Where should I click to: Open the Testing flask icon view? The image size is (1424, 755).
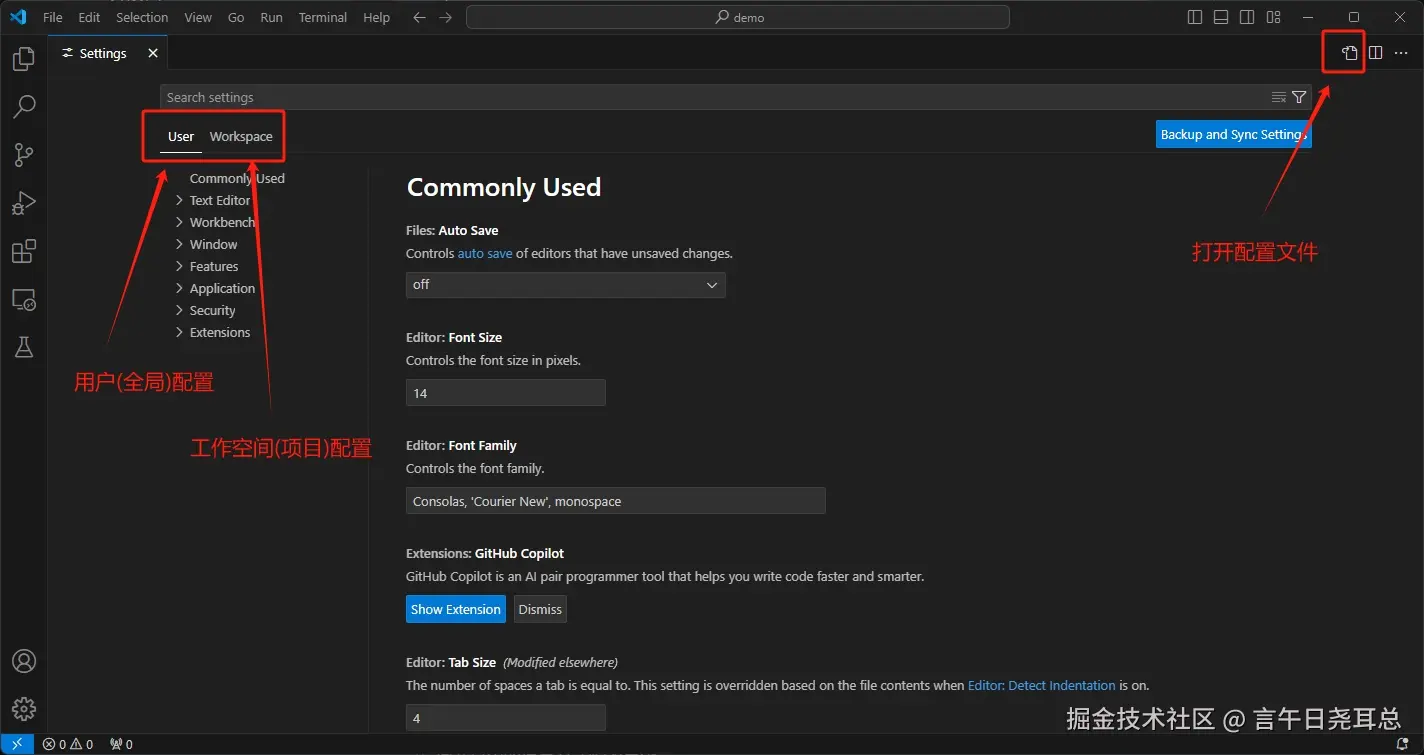point(23,346)
